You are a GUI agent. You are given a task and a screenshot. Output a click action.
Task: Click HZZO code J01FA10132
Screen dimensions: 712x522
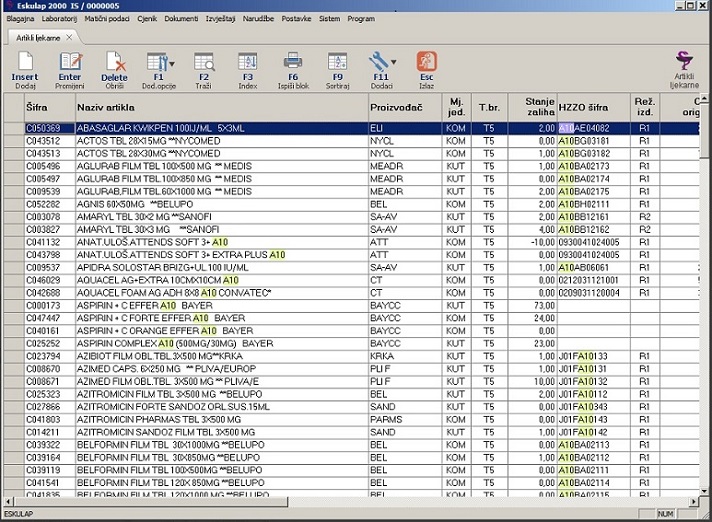583,382
